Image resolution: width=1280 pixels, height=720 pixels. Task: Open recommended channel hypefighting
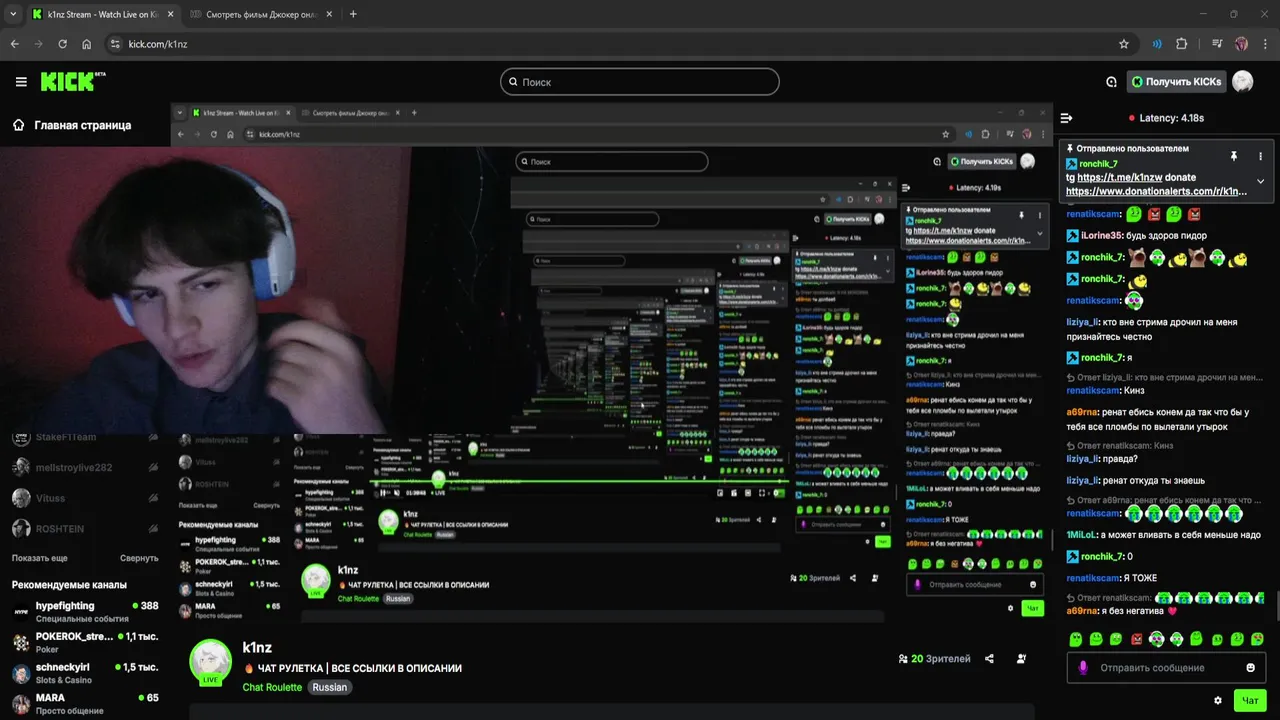pyautogui.click(x=85, y=612)
